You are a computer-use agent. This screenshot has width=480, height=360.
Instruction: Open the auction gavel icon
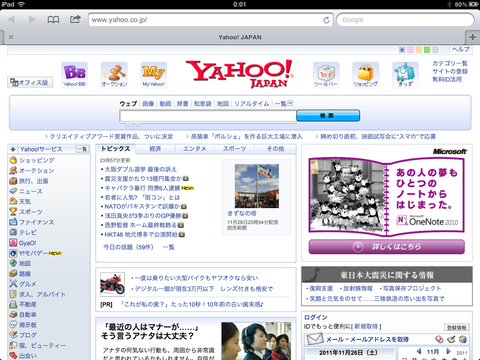tap(114, 75)
